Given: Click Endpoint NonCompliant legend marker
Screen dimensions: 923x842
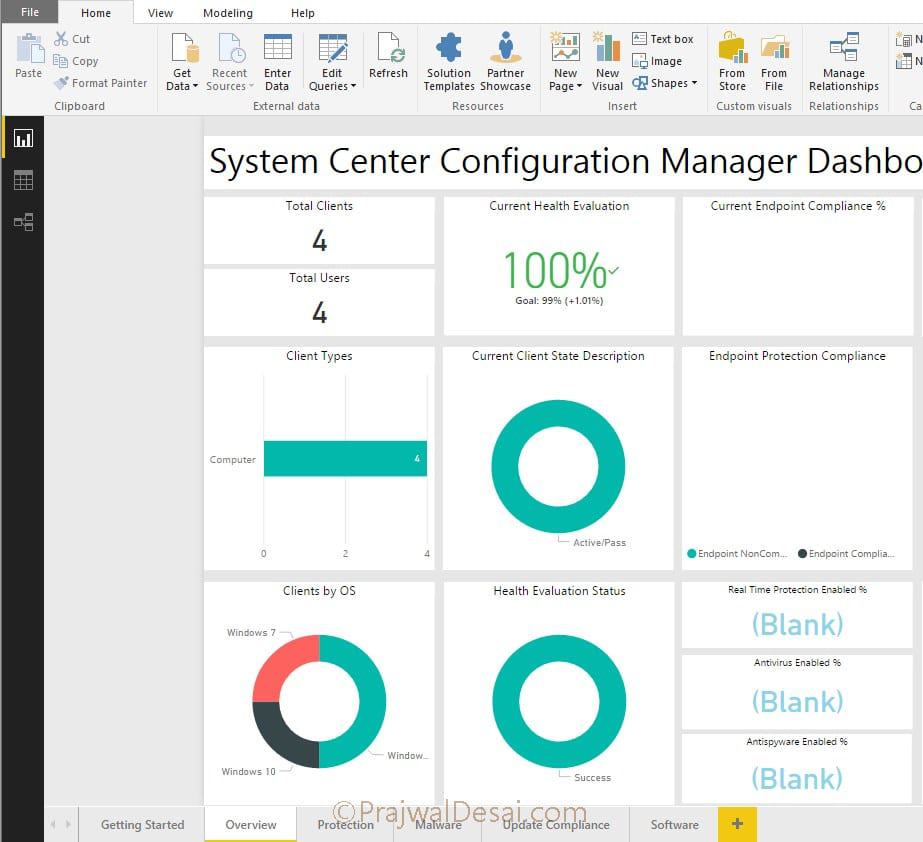Looking at the screenshot, I should click(x=692, y=553).
